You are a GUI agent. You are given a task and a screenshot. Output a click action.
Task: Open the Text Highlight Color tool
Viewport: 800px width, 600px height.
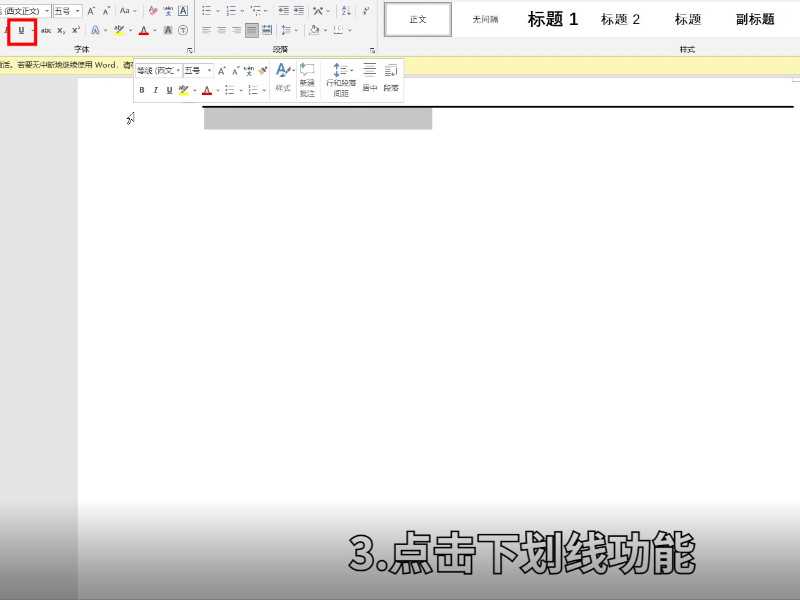(120, 30)
